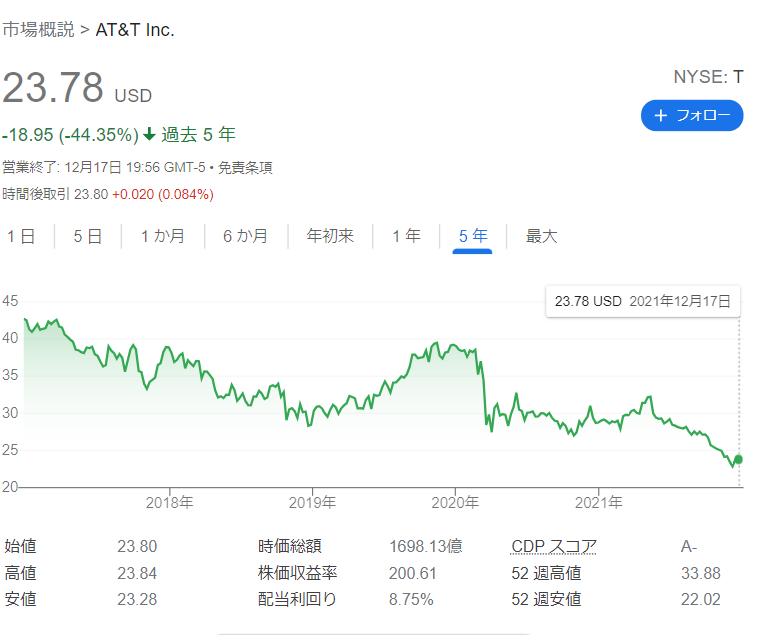Click the フォロー follow button

point(692,115)
